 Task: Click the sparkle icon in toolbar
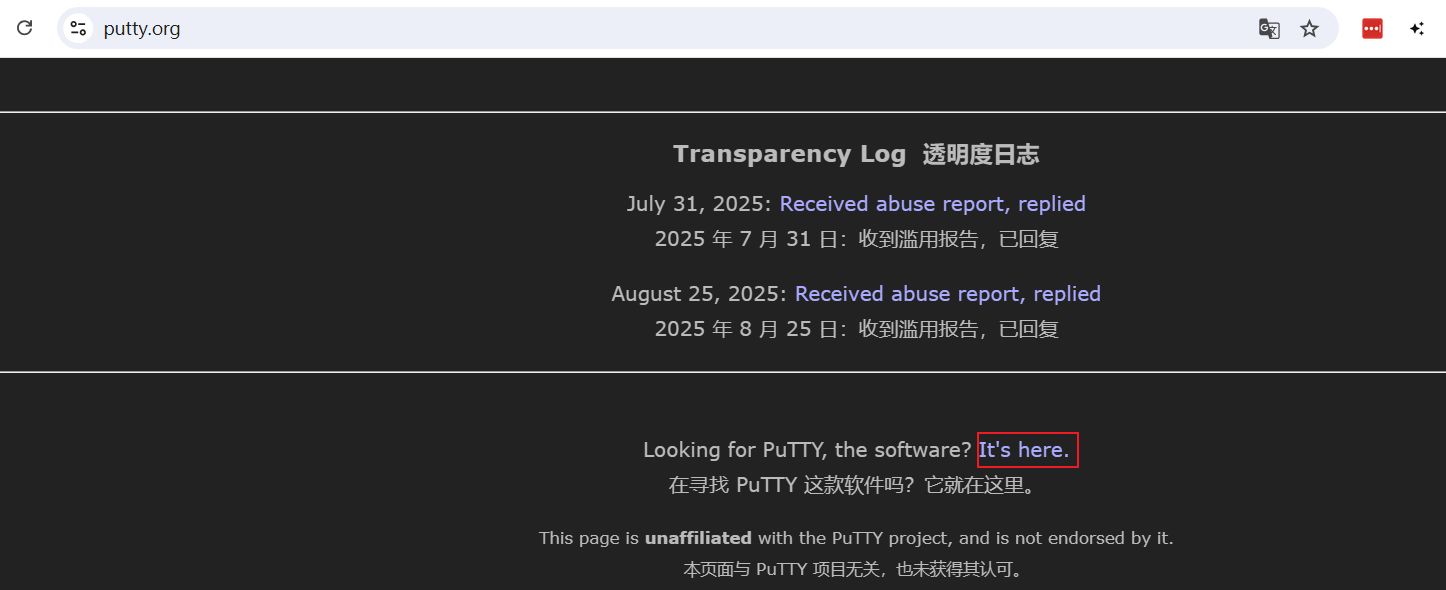coord(1417,29)
